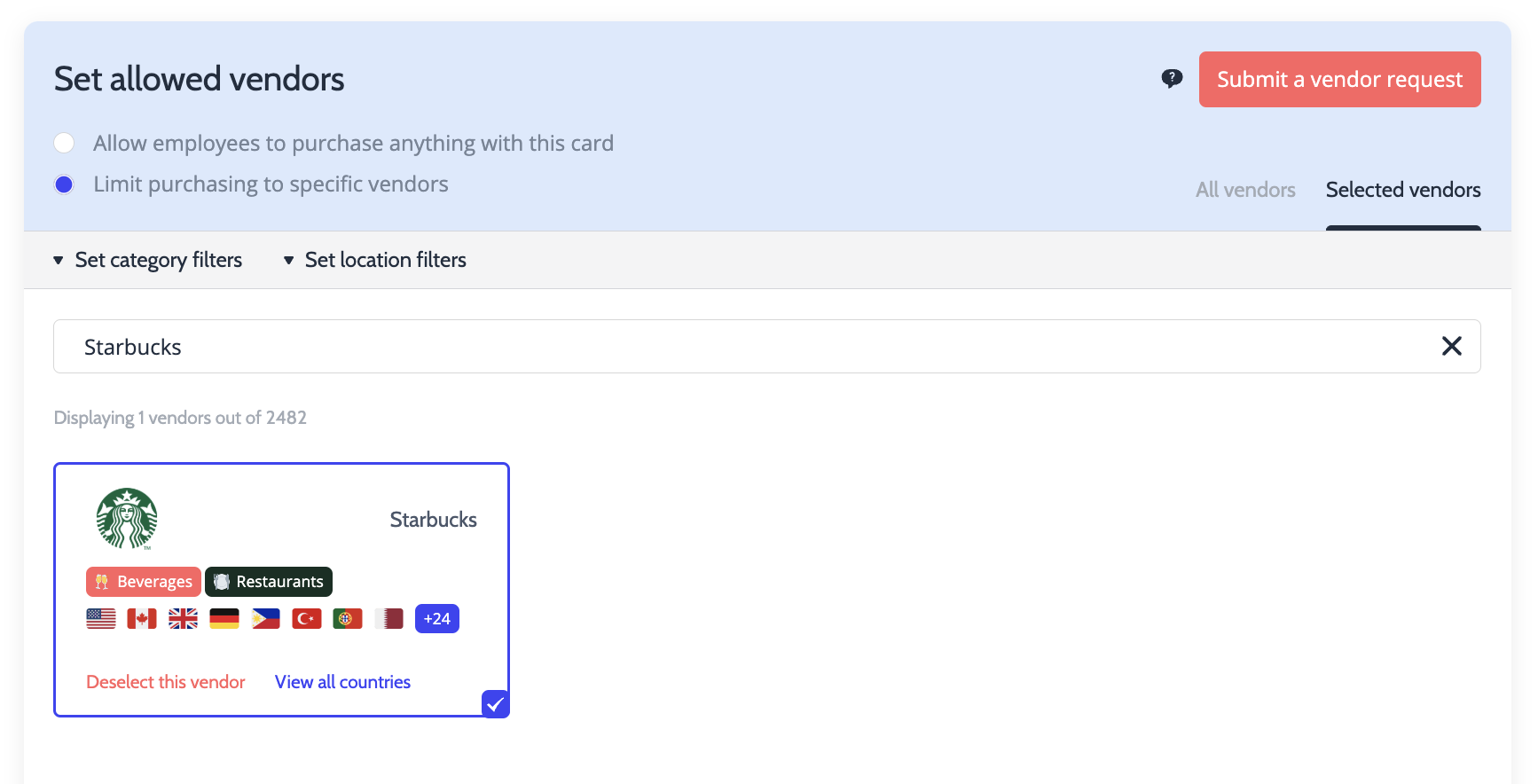The image size is (1538, 784).
Task: Clear the Starbucks search with the X icon
Action: pos(1451,346)
